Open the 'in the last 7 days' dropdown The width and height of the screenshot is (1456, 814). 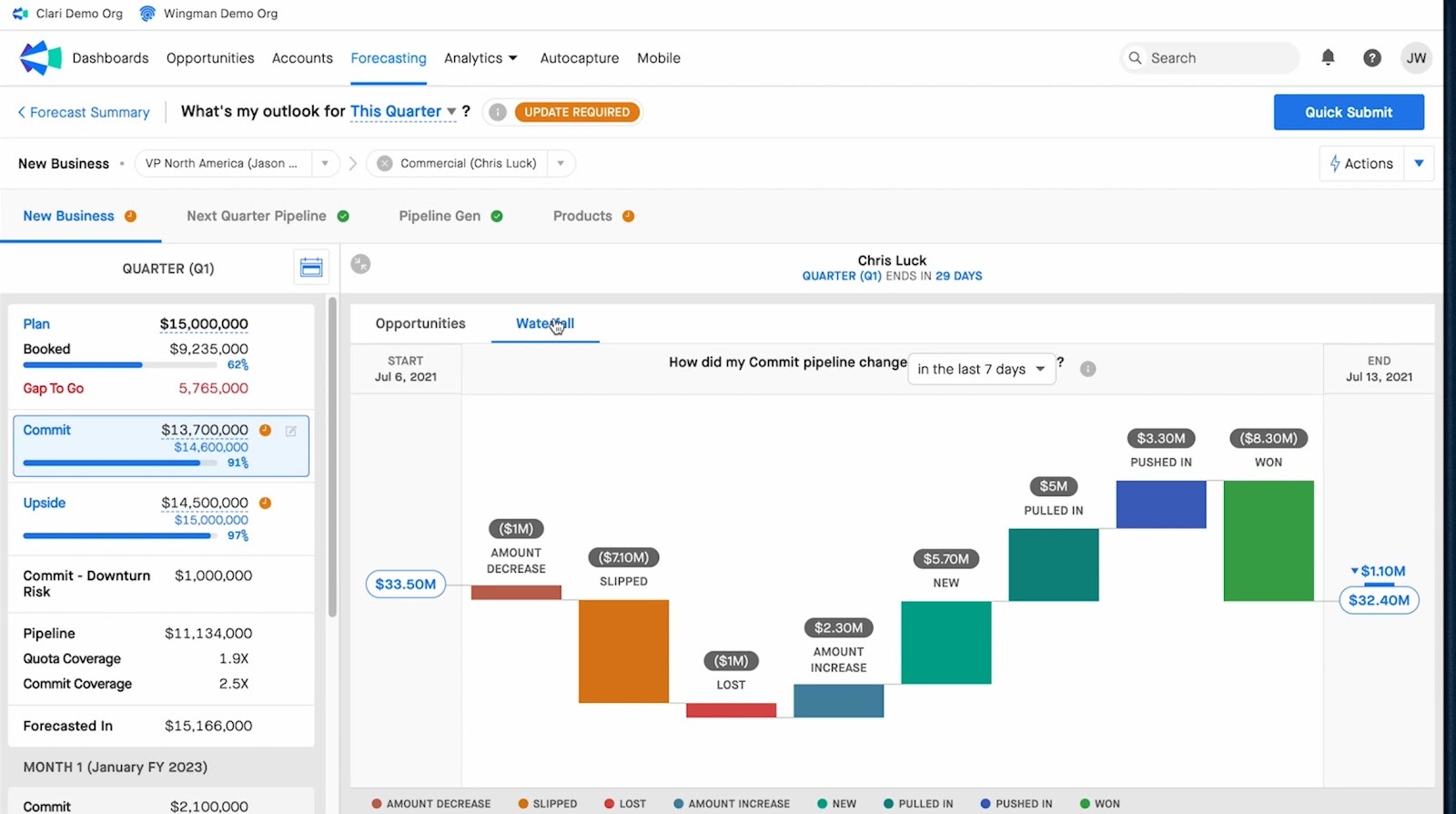tap(981, 369)
